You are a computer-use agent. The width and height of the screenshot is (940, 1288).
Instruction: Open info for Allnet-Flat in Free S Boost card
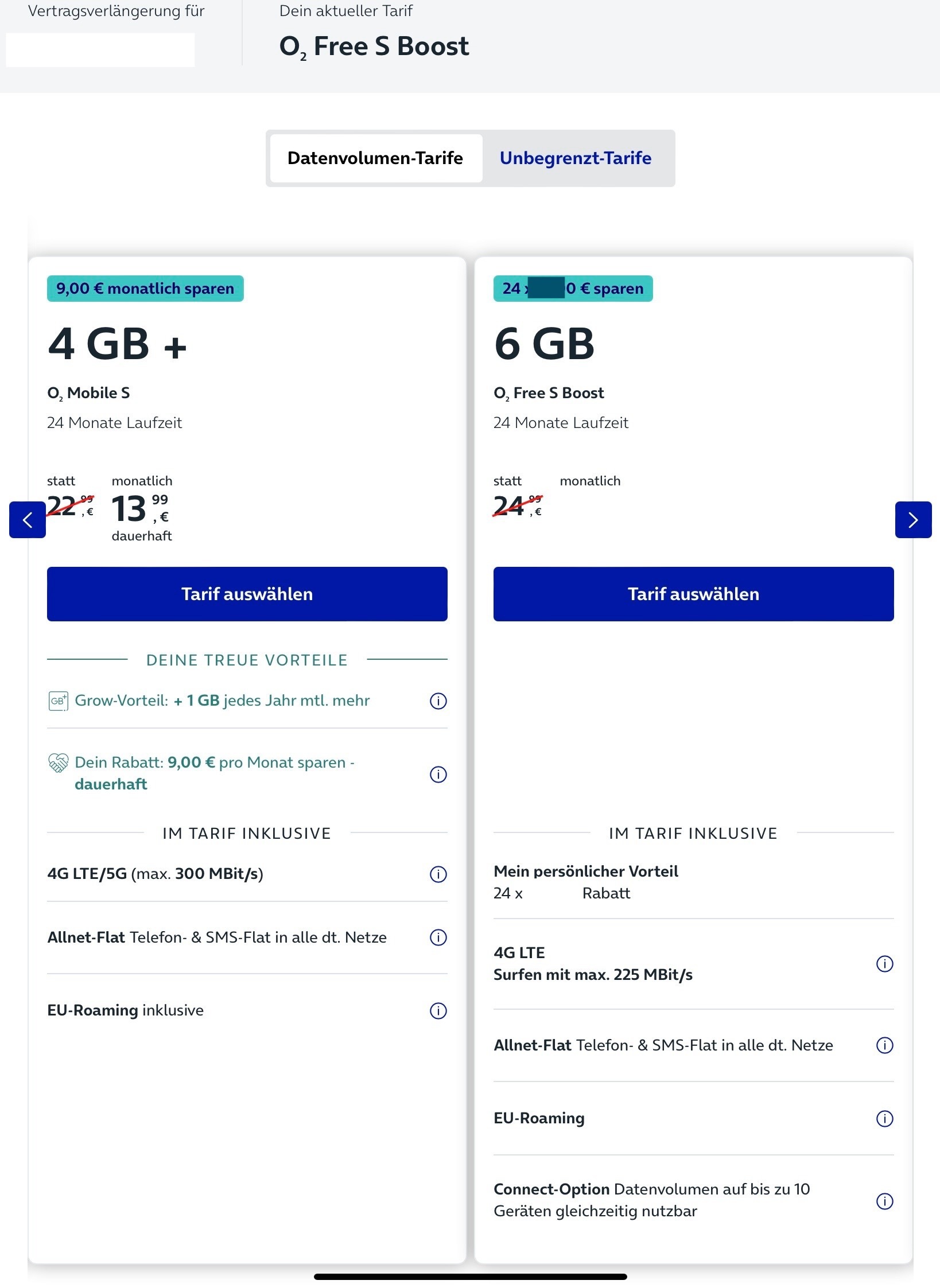point(884,1045)
